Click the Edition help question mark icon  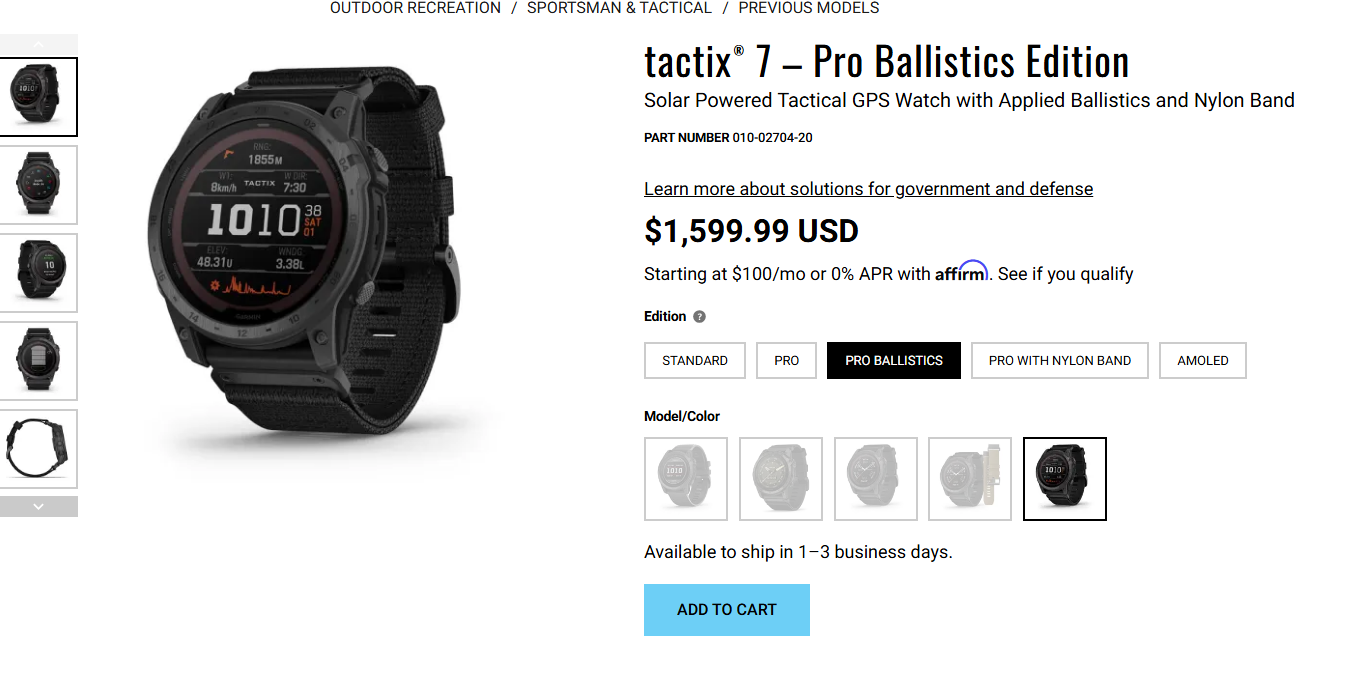tap(698, 316)
